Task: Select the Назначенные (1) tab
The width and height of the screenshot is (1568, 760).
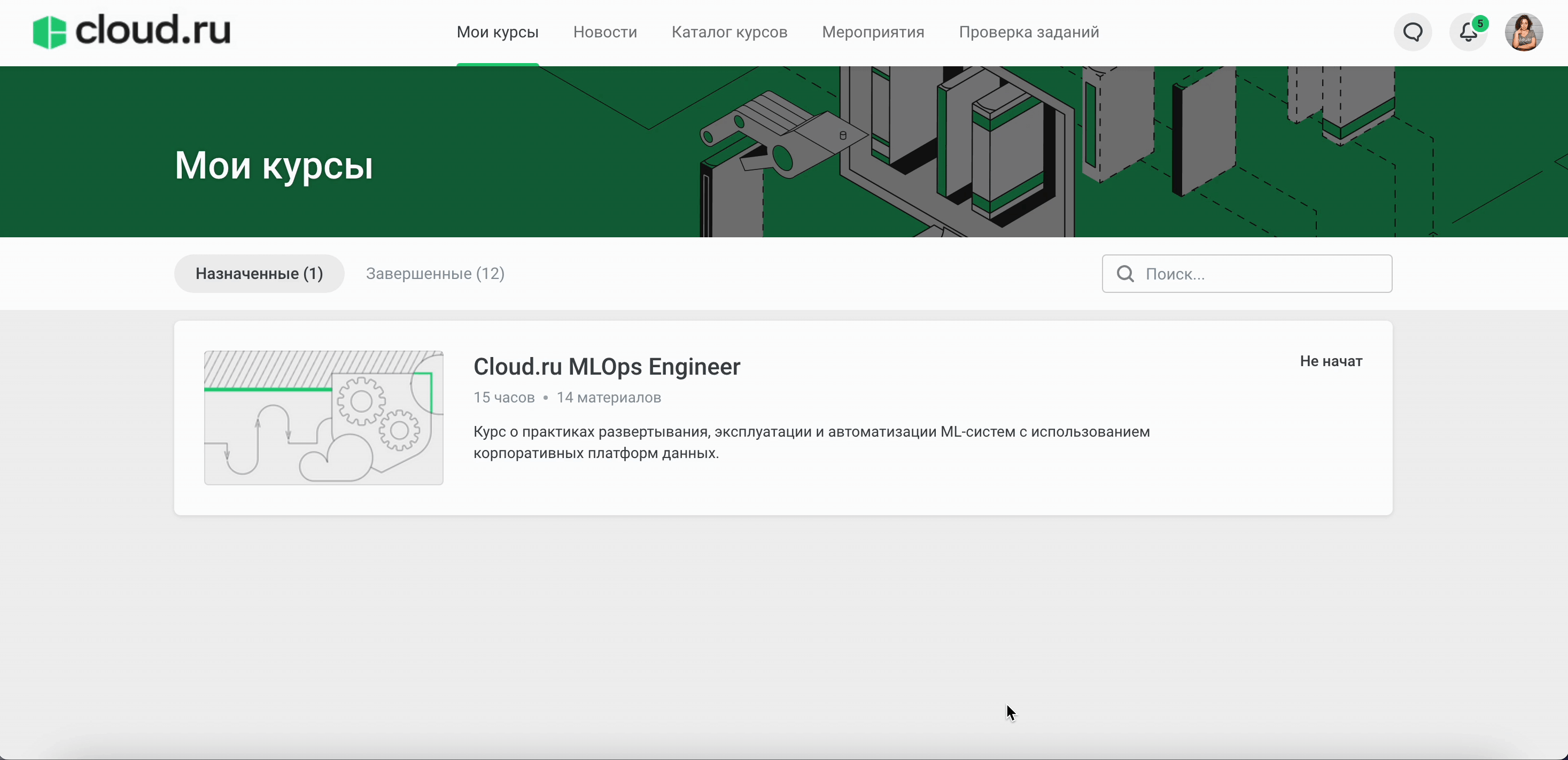Action: tap(259, 274)
